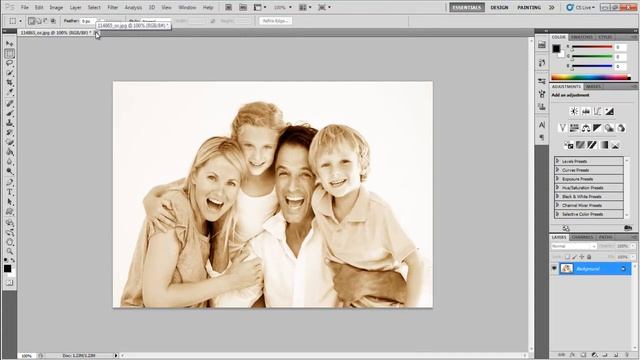Toggle Quick Mask mode

(x=9, y=282)
